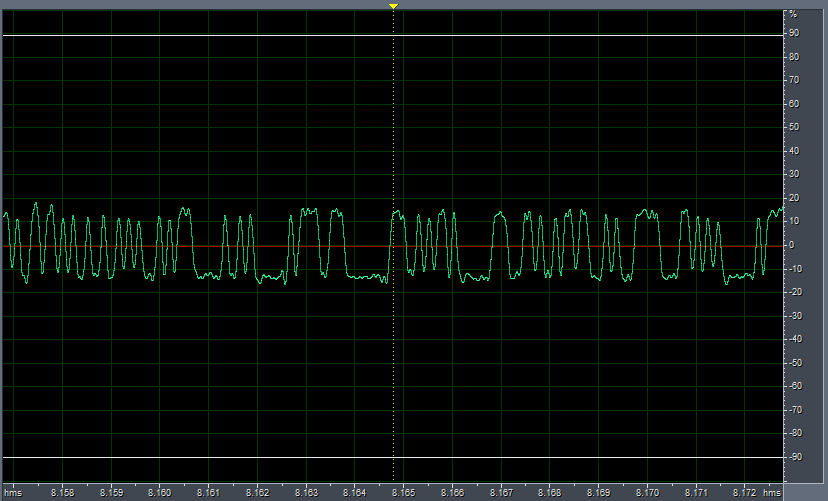Viewport: 828px width, 501px height.
Task: Click the 0 label on the amplitude scale
Action: click(x=792, y=245)
